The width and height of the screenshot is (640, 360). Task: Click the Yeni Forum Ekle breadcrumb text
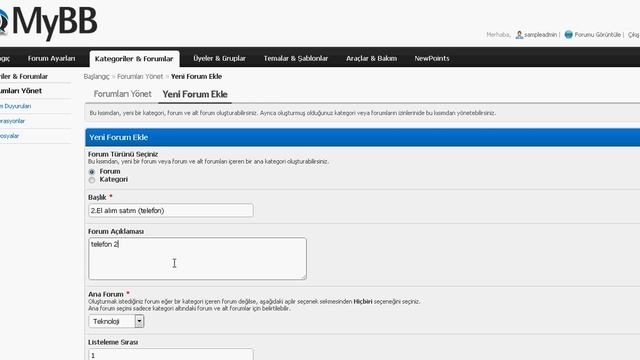[196, 76]
